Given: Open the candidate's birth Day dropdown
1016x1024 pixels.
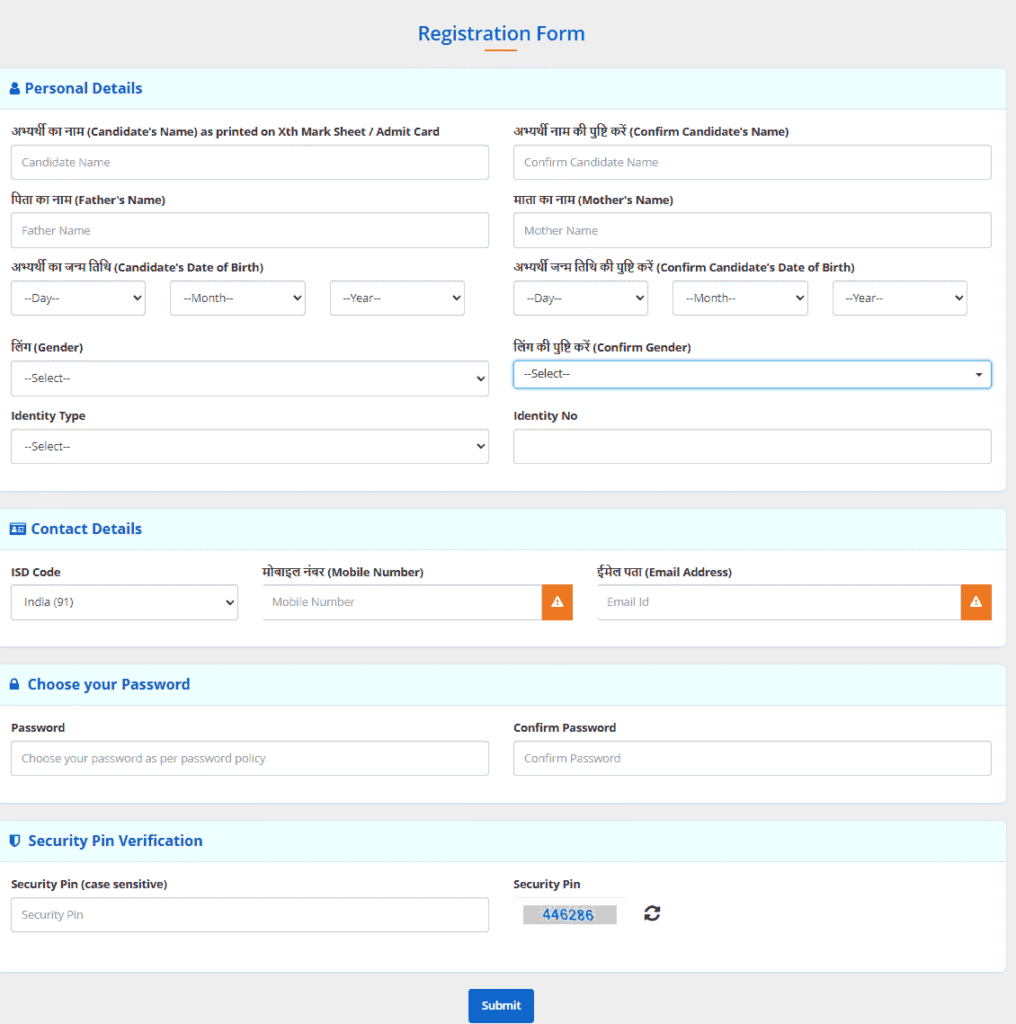Looking at the screenshot, I should pyautogui.click(x=78, y=298).
